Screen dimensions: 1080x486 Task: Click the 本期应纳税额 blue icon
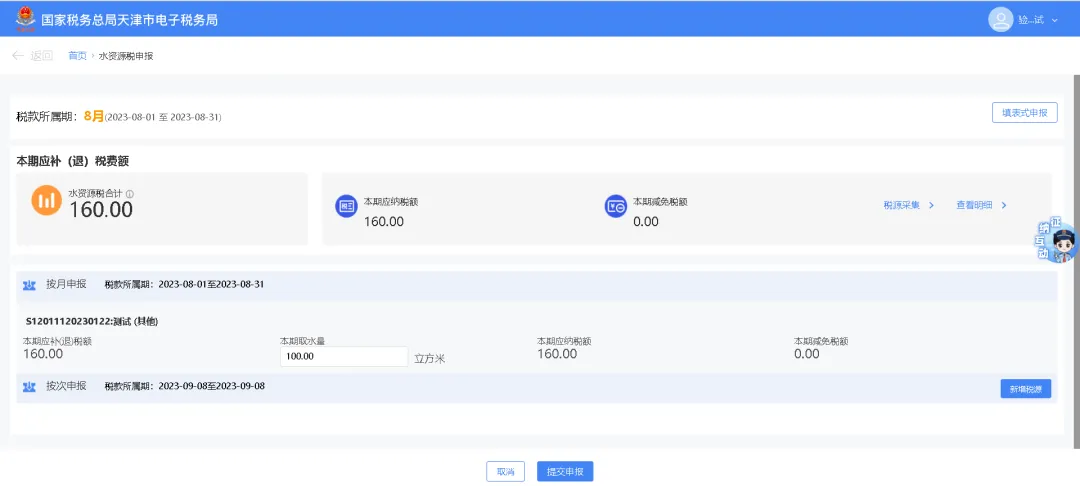[346, 206]
